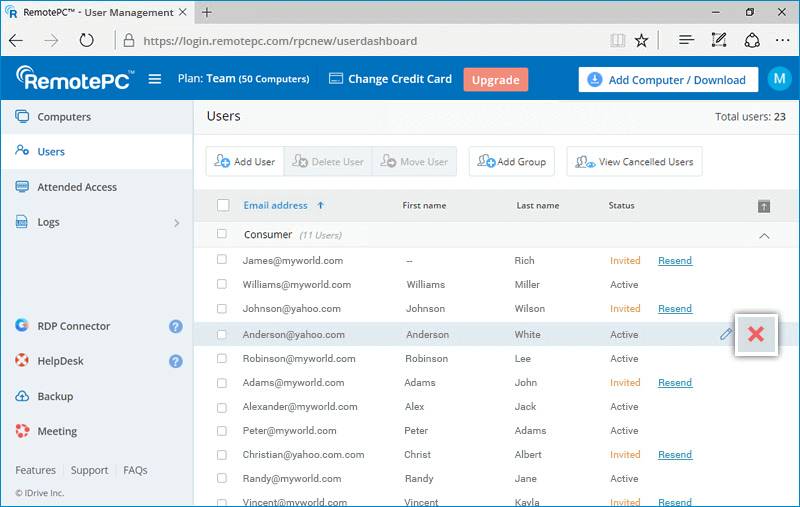Screen dimensions: 800x507
Task: Go back in the browser
Action: (16, 40)
